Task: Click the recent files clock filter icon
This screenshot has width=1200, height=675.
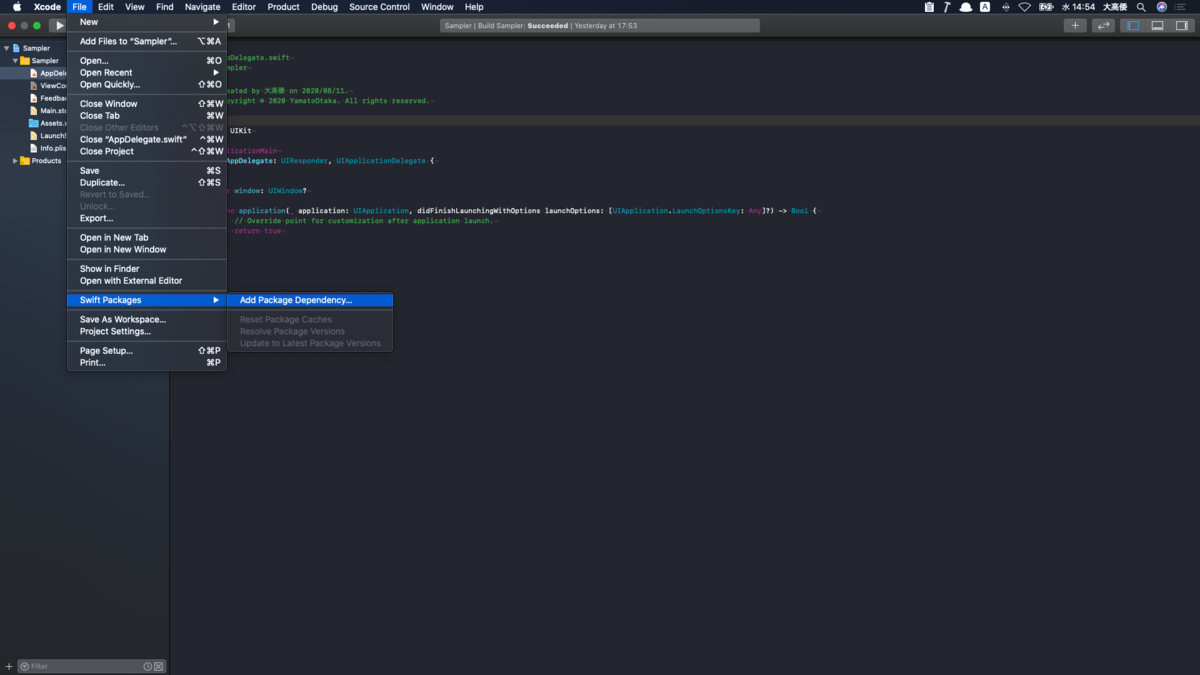Action: (x=148, y=666)
